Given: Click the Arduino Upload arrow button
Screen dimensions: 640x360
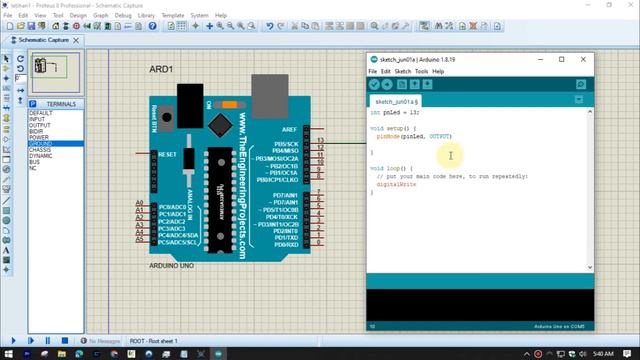Looking at the screenshot, I should point(387,84).
